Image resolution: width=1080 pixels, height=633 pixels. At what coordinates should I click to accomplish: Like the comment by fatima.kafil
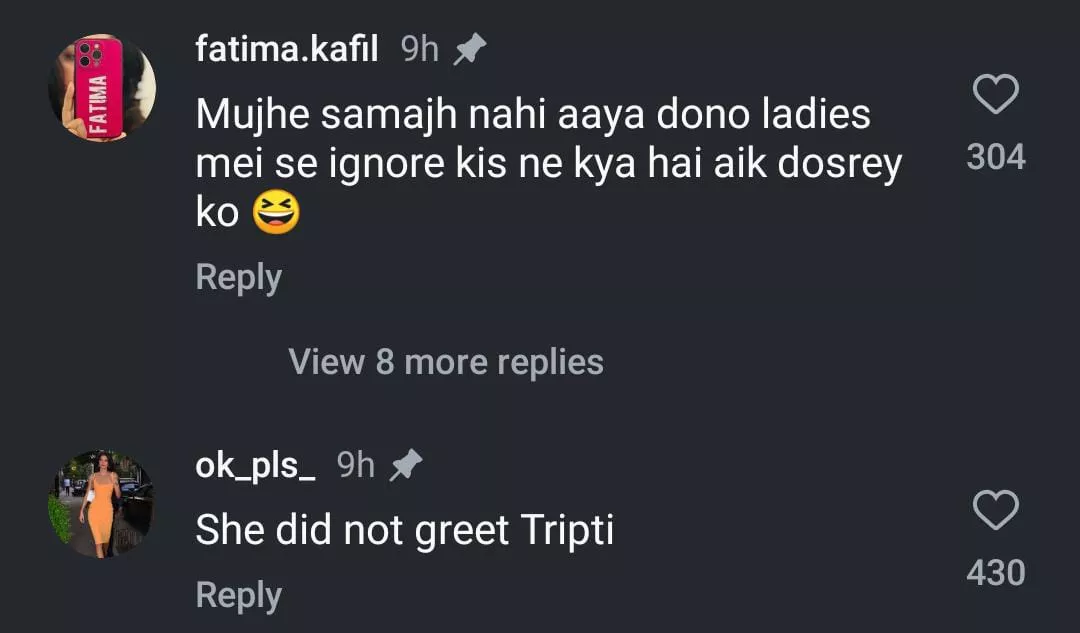coord(995,96)
